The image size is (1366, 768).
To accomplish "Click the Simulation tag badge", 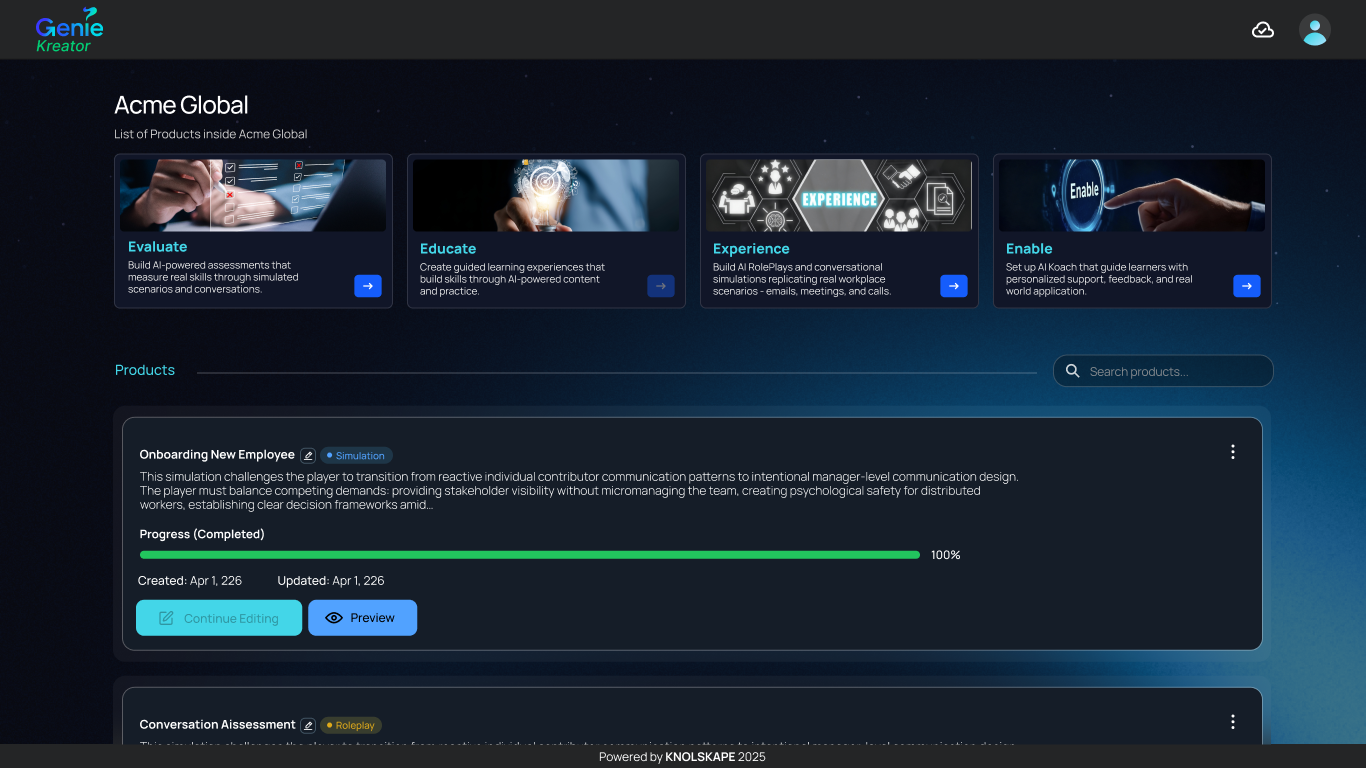I will [x=356, y=455].
